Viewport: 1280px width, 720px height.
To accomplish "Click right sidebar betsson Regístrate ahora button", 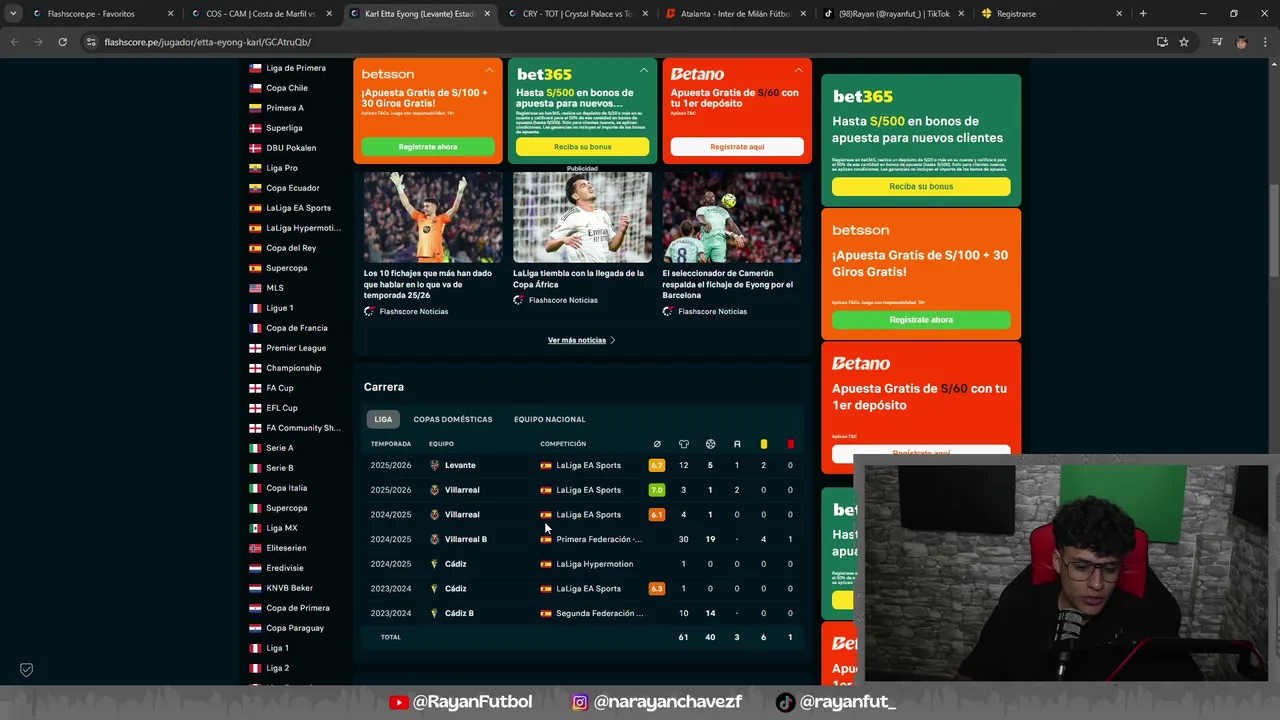I will click(x=921, y=320).
